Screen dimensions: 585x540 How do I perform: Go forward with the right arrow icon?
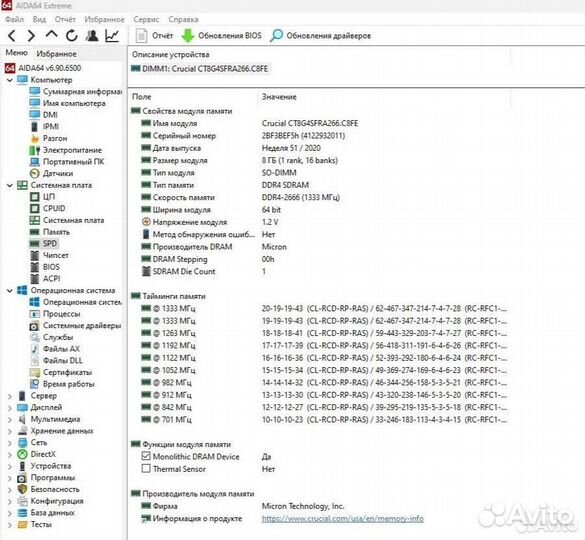point(31,36)
